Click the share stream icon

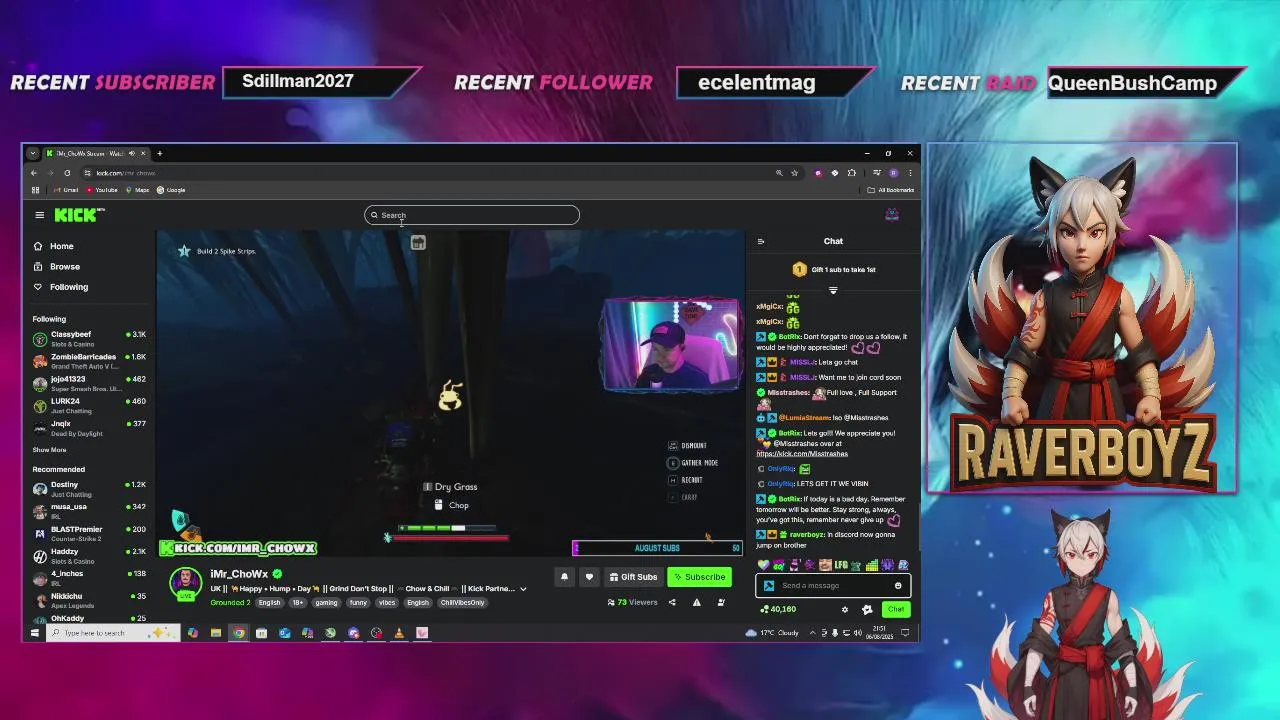(x=672, y=603)
